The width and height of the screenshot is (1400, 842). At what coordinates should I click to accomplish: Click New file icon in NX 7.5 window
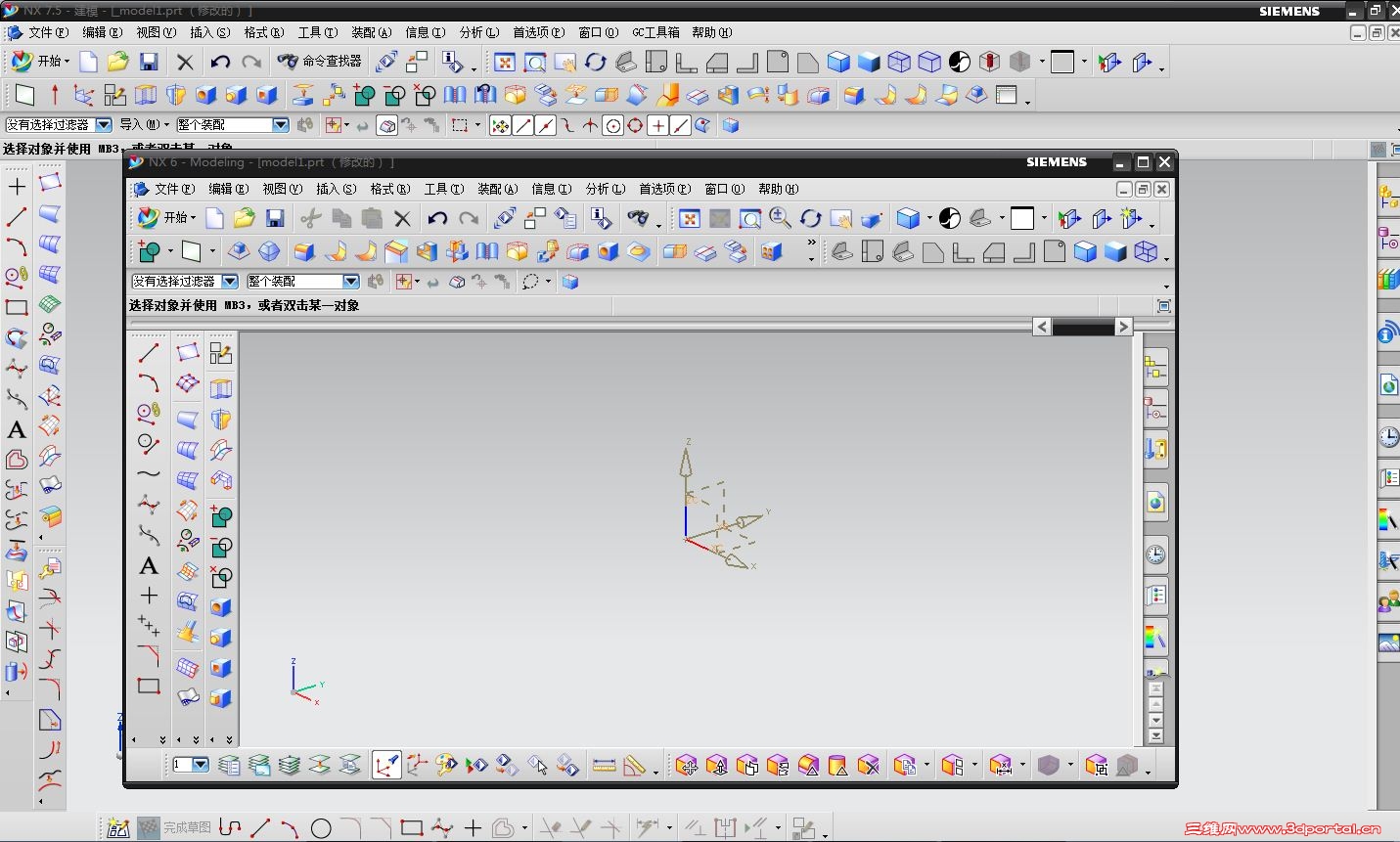tap(88, 62)
